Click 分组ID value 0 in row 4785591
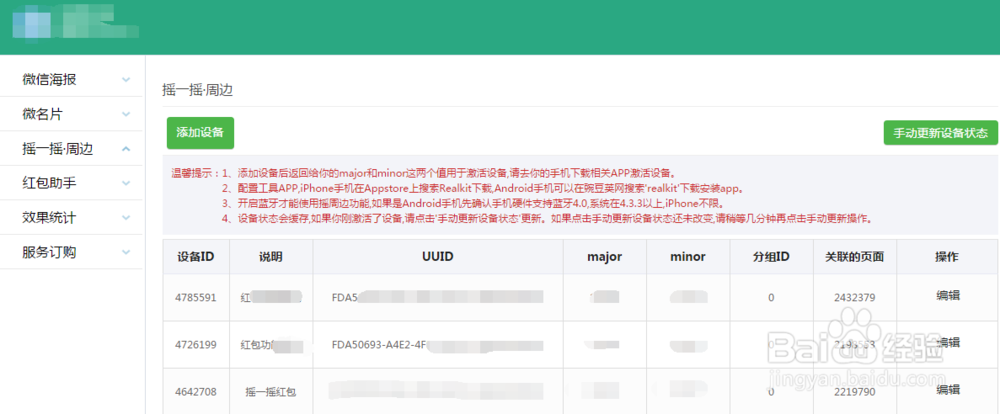1000x414 pixels. click(x=771, y=297)
